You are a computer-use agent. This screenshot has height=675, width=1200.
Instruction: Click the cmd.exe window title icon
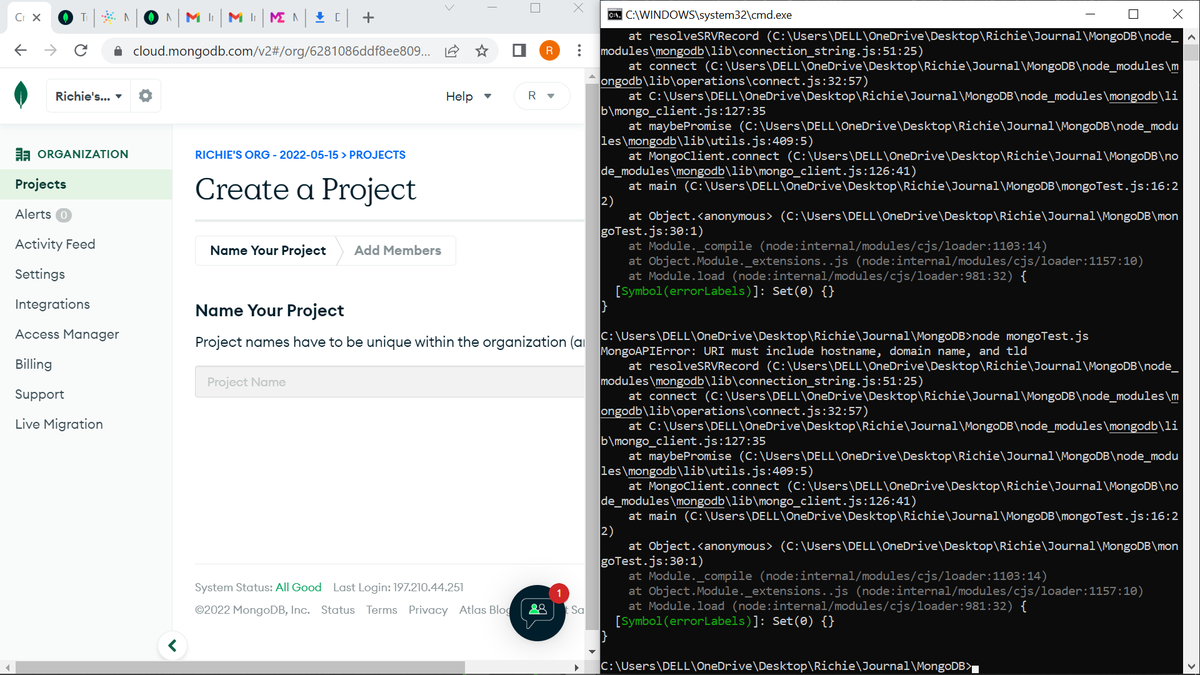coord(616,15)
